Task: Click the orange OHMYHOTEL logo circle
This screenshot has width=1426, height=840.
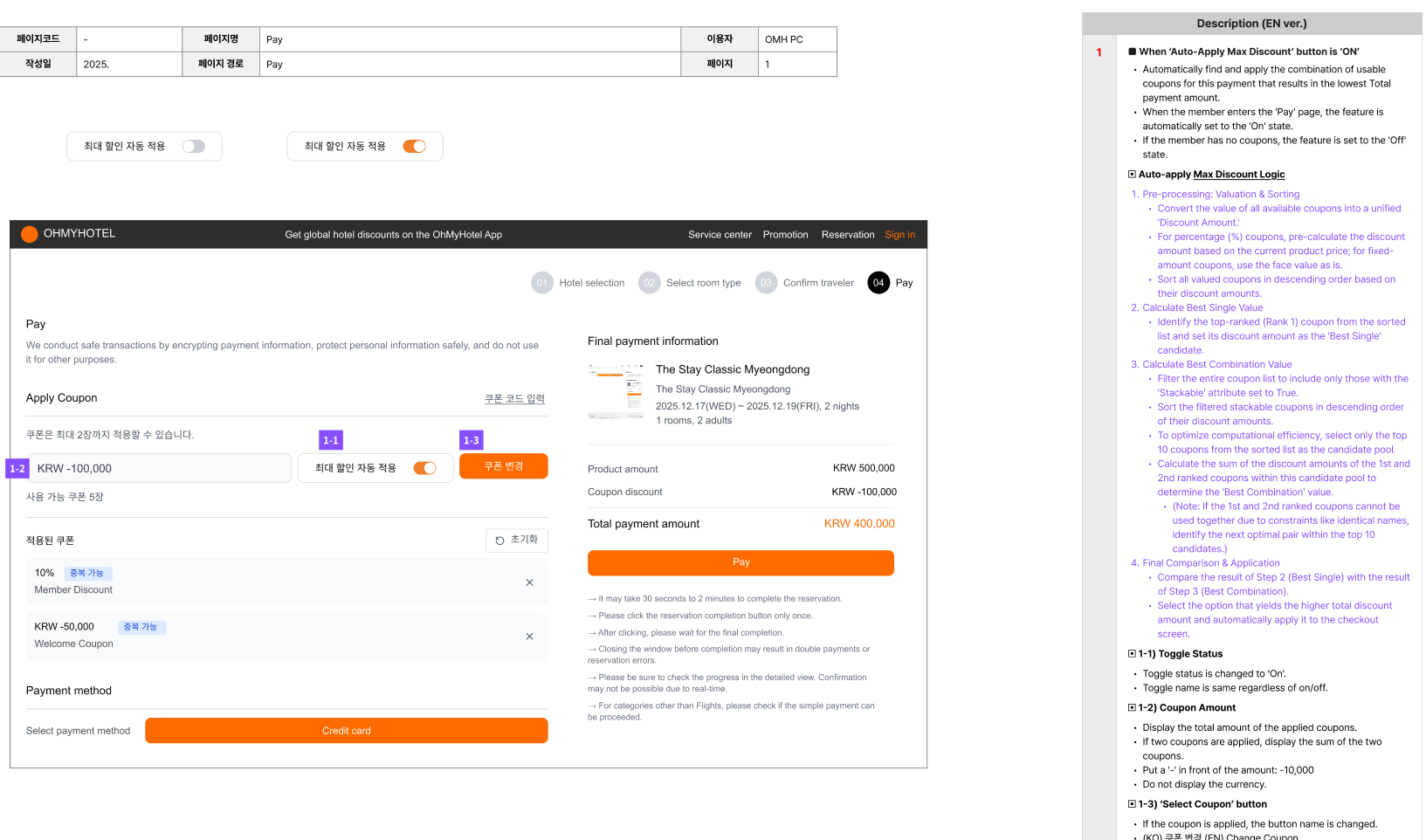Action: tap(29, 234)
